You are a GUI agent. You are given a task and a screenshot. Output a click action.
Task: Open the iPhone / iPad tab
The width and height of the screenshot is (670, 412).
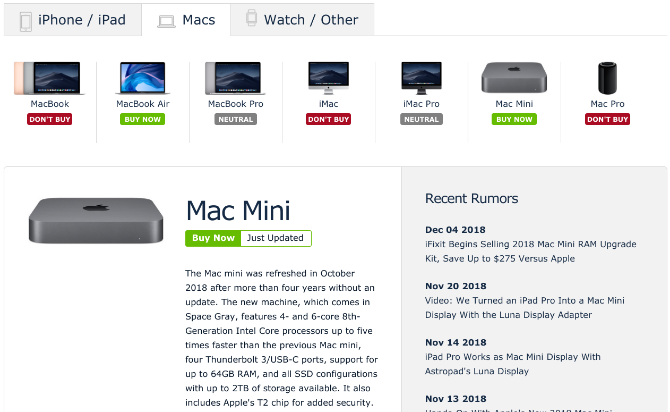(72, 20)
